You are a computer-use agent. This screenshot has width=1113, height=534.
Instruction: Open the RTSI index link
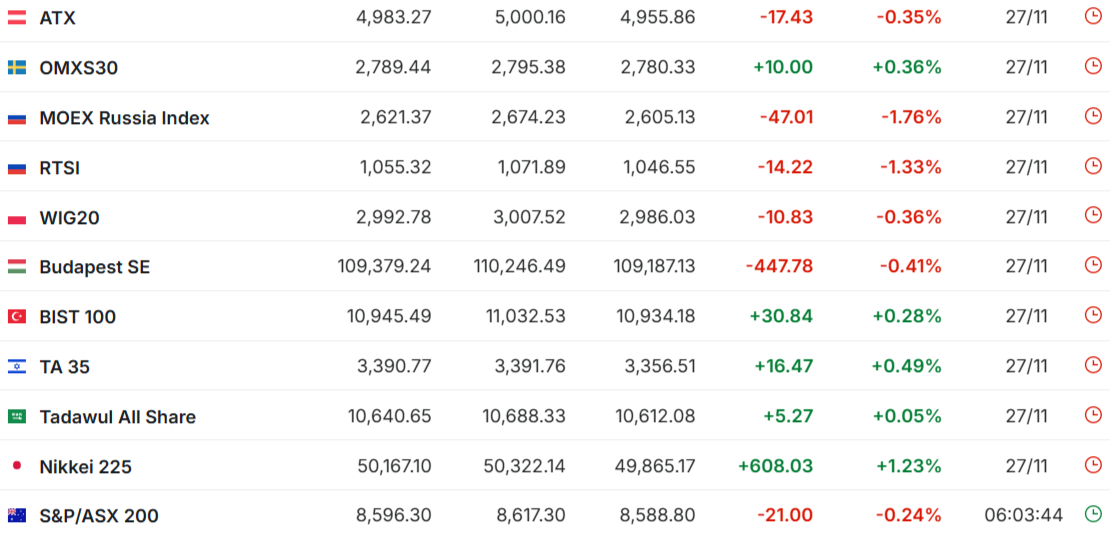click(x=59, y=168)
